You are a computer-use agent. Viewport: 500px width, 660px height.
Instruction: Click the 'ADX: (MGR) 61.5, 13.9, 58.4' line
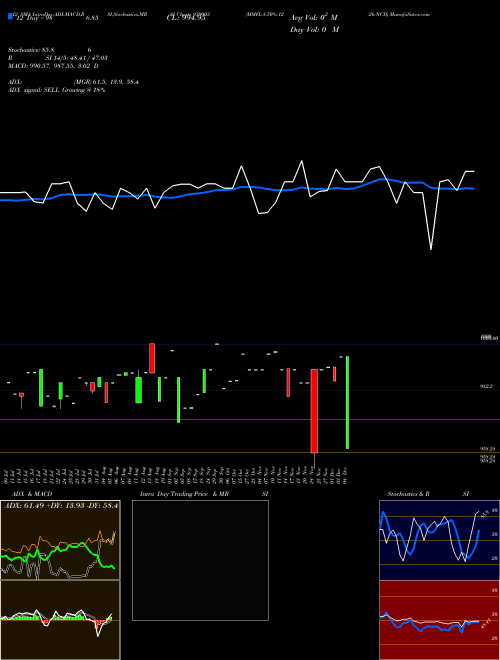[73, 82]
